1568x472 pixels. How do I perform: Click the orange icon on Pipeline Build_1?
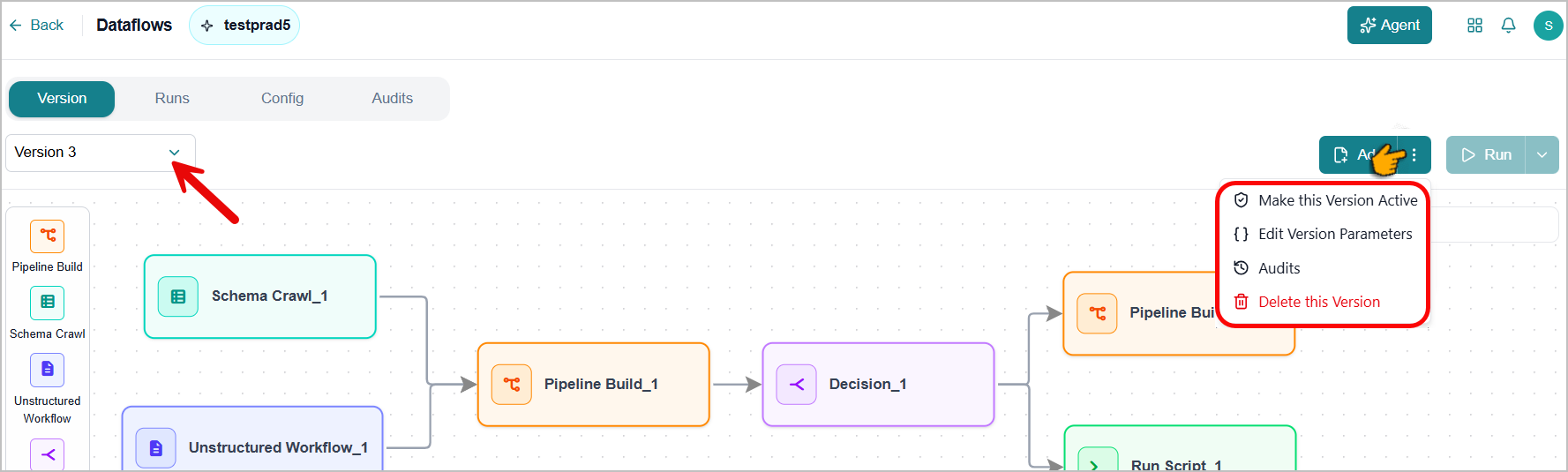512,385
